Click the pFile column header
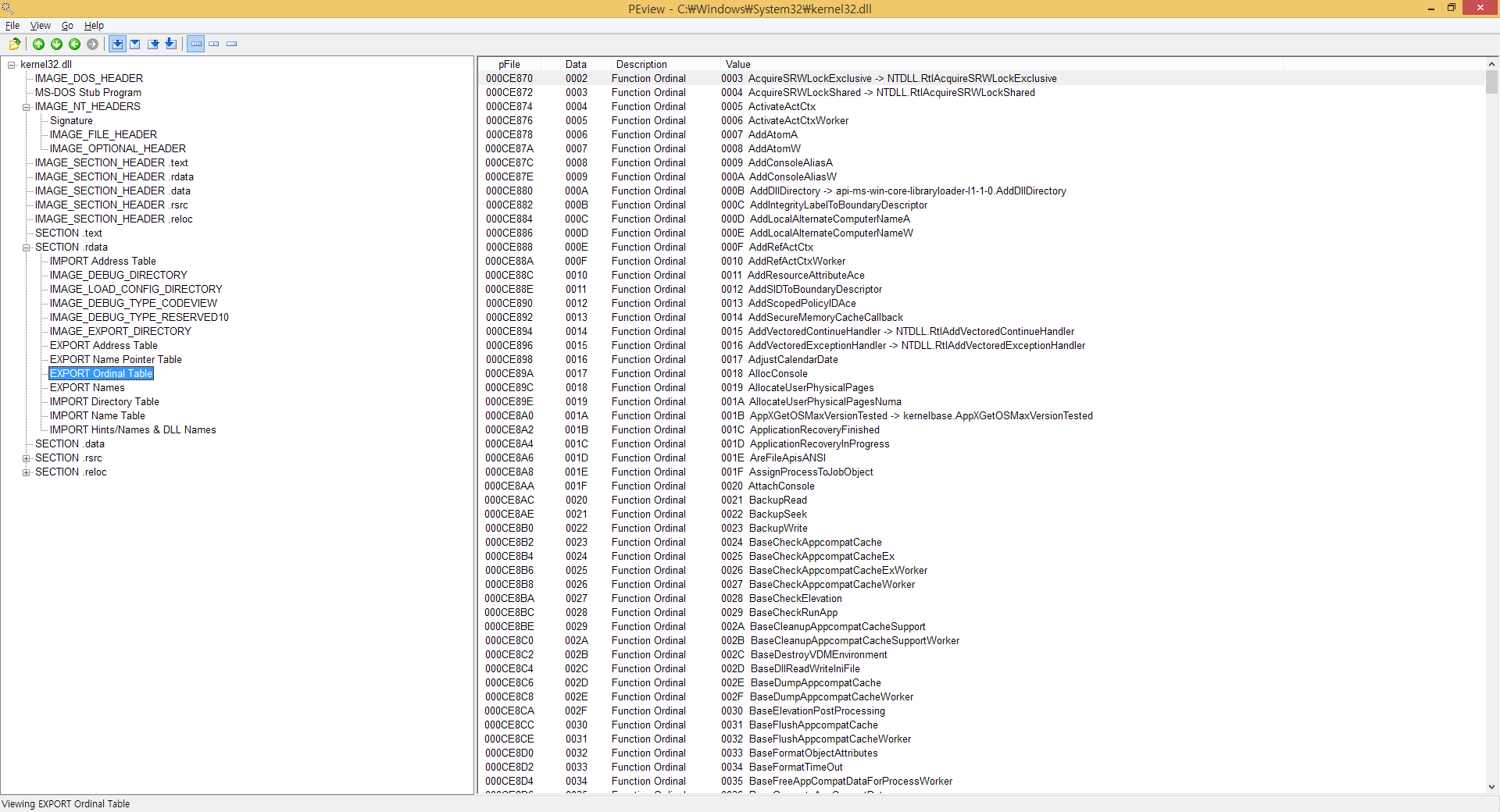 point(509,65)
